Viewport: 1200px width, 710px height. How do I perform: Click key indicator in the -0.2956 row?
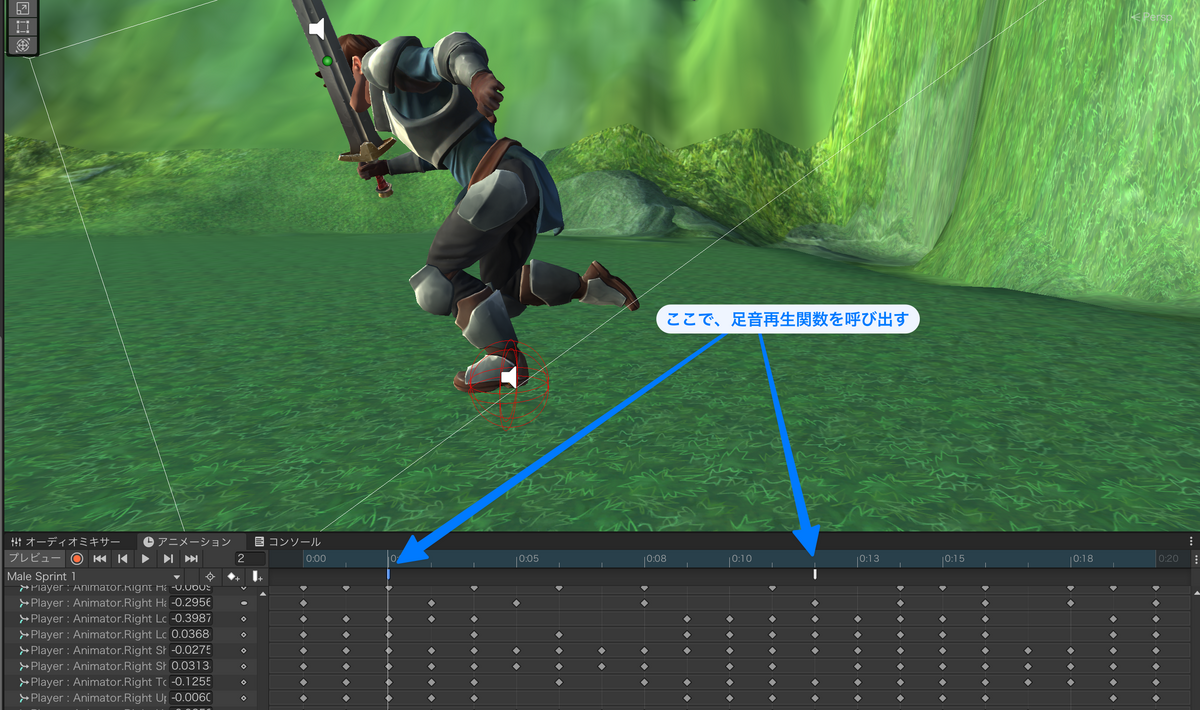click(244, 603)
